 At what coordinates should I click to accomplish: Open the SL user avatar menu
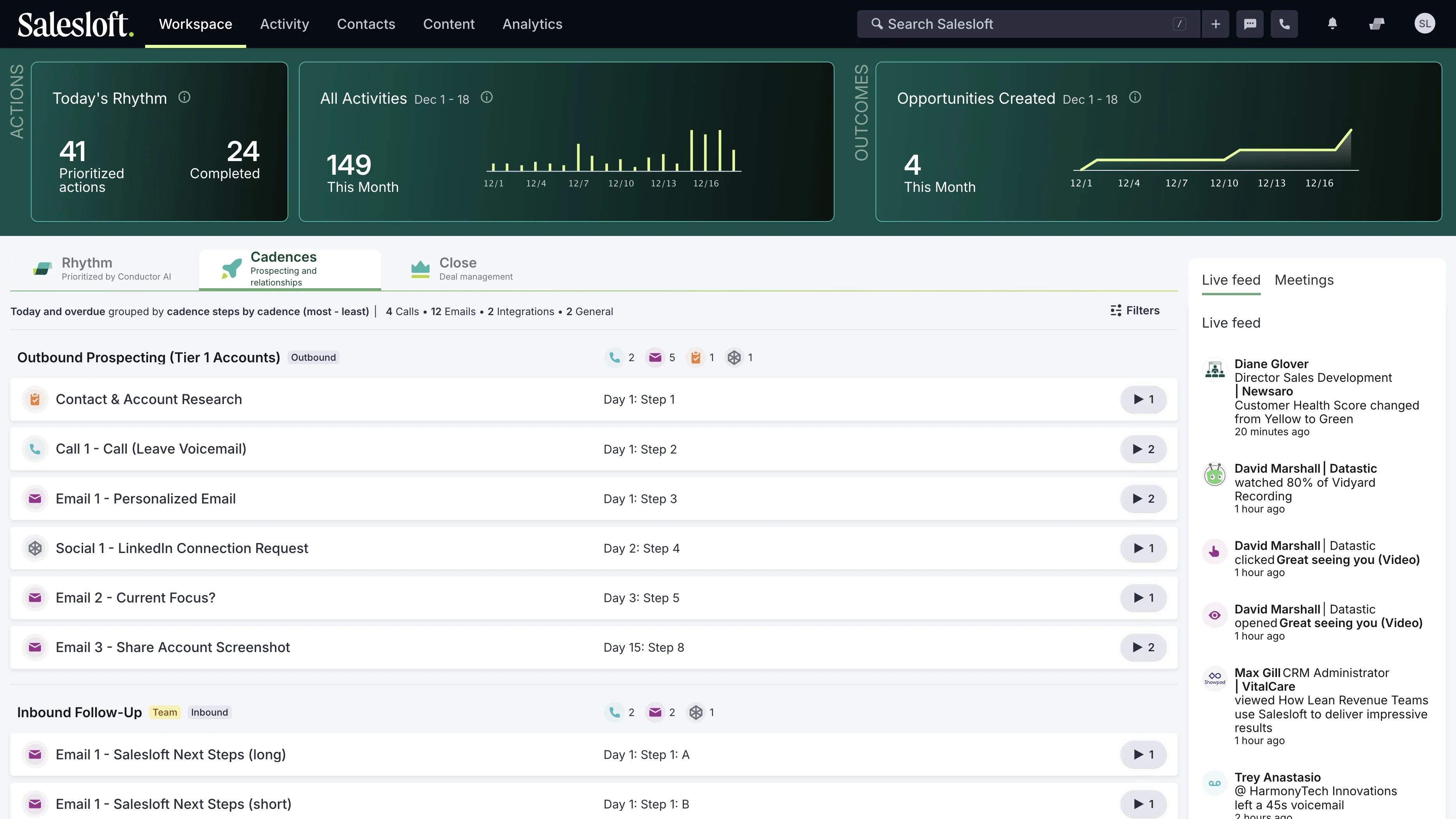click(1424, 24)
